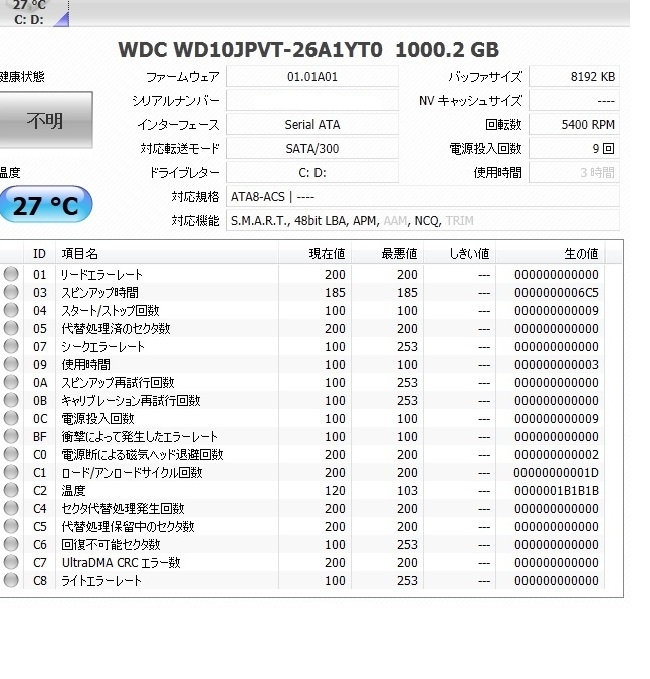Click the ATA8-ACS standard field
Viewport: 650px width, 679px height.
(423, 197)
